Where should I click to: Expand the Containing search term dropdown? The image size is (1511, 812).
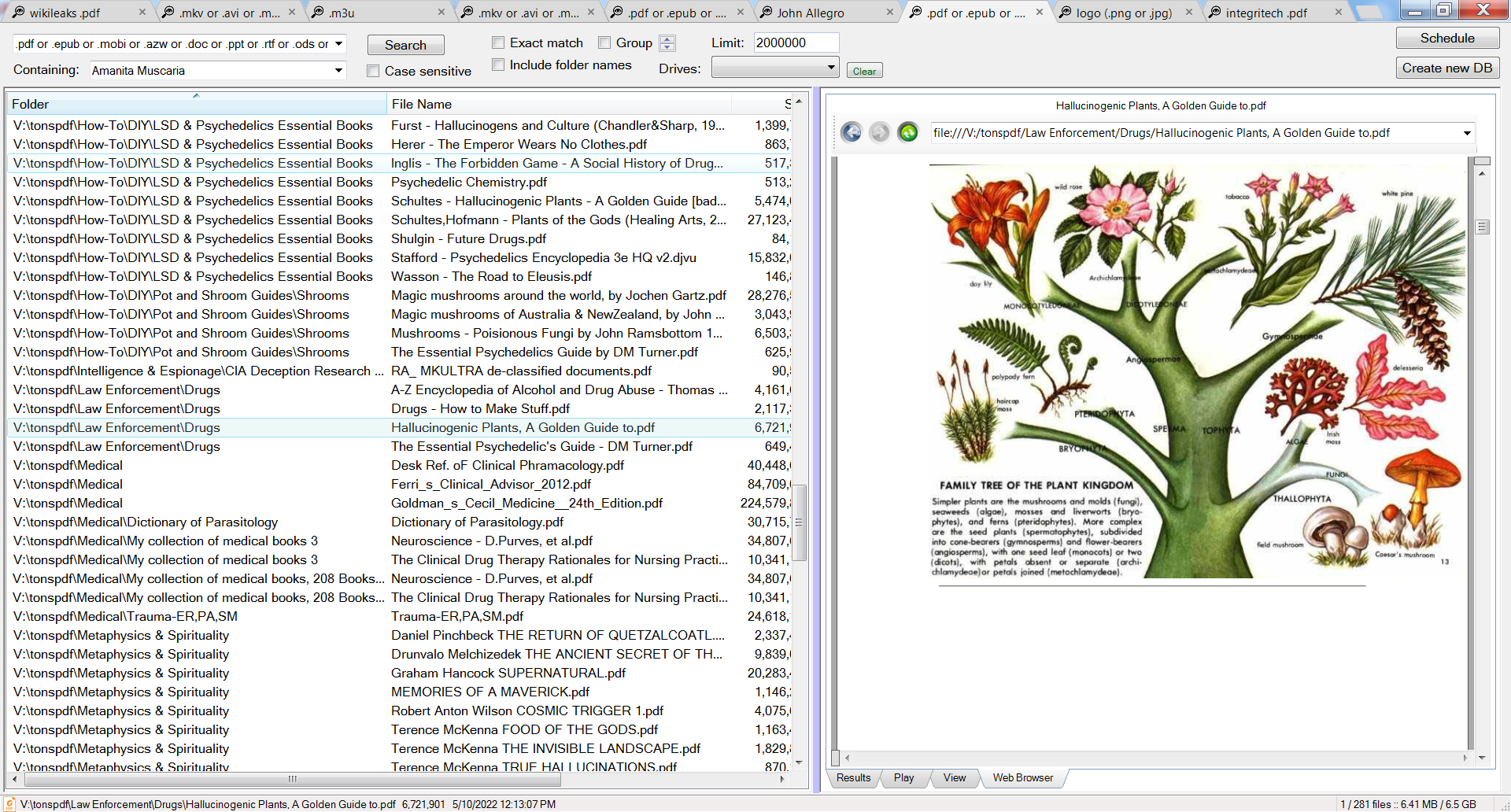338,70
